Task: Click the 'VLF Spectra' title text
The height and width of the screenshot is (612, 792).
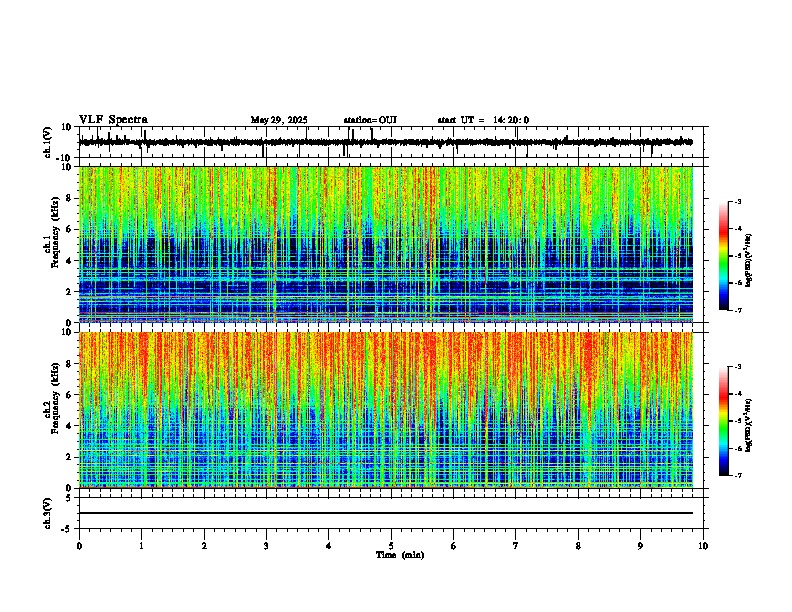Action: click(113, 120)
